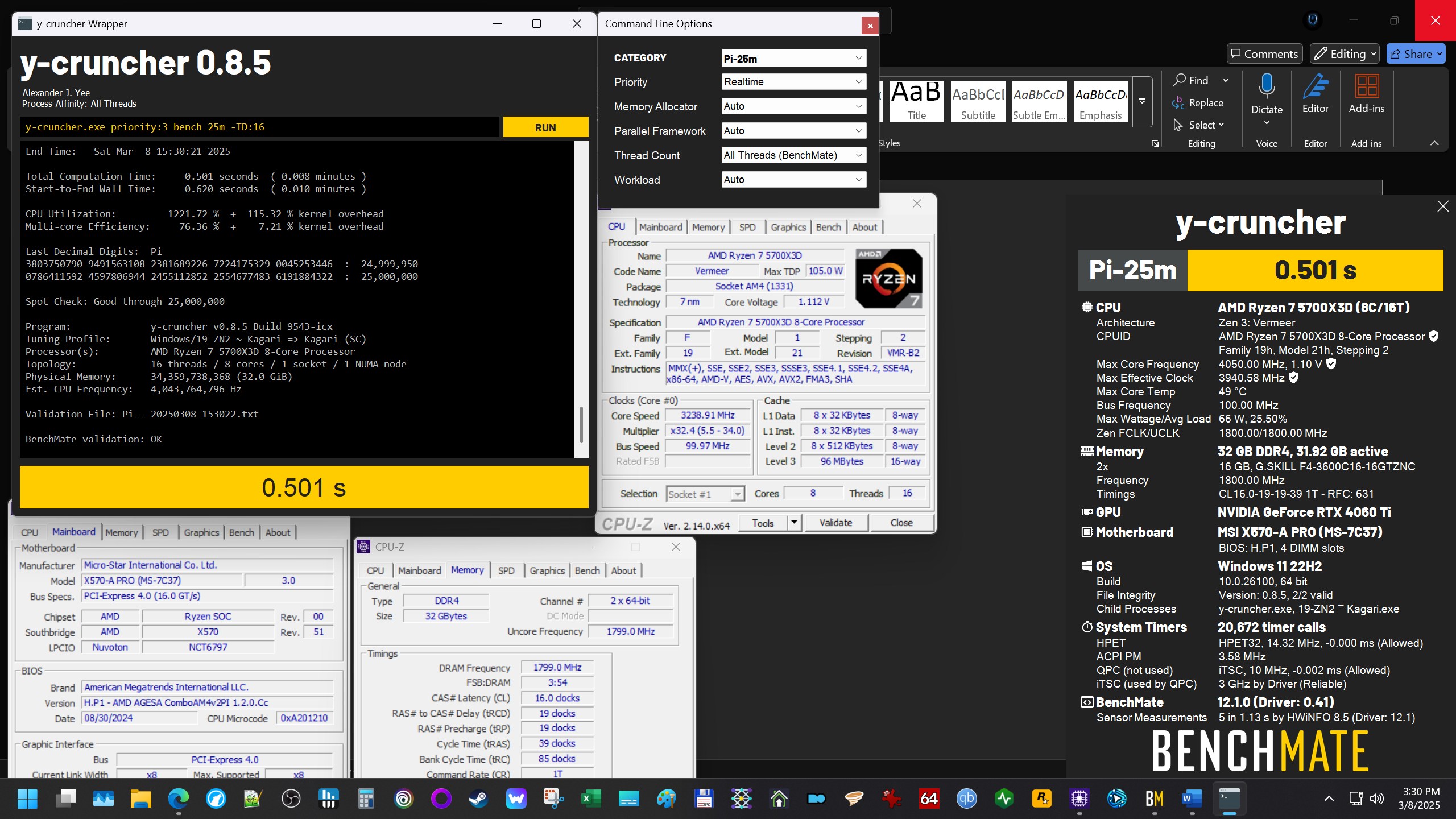1456x819 pixels.
Task: Close the BenchMate y-cruncher result panel
Action: click(x=1443, y=206)
